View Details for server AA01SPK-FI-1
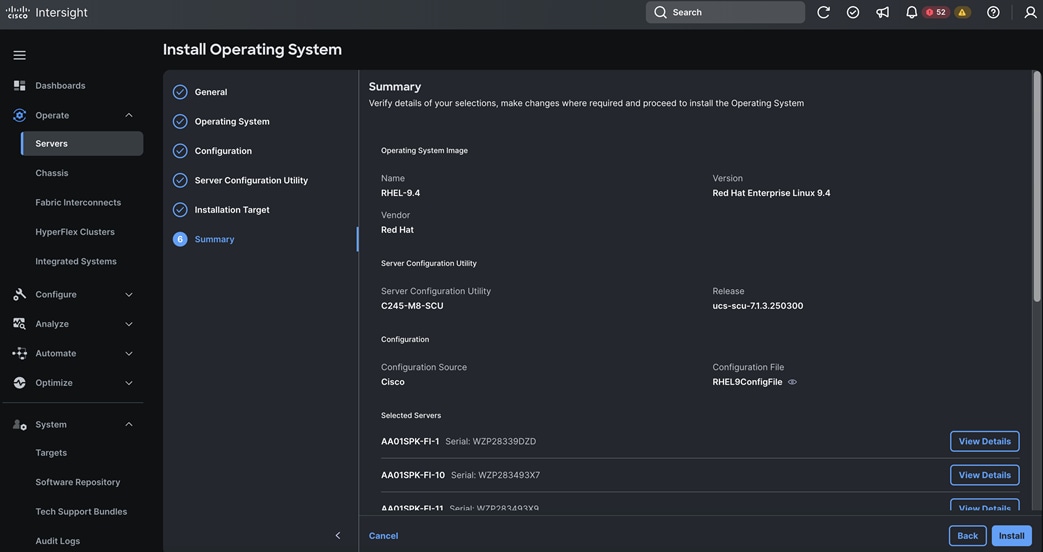1043x552 pixels. 984,441
